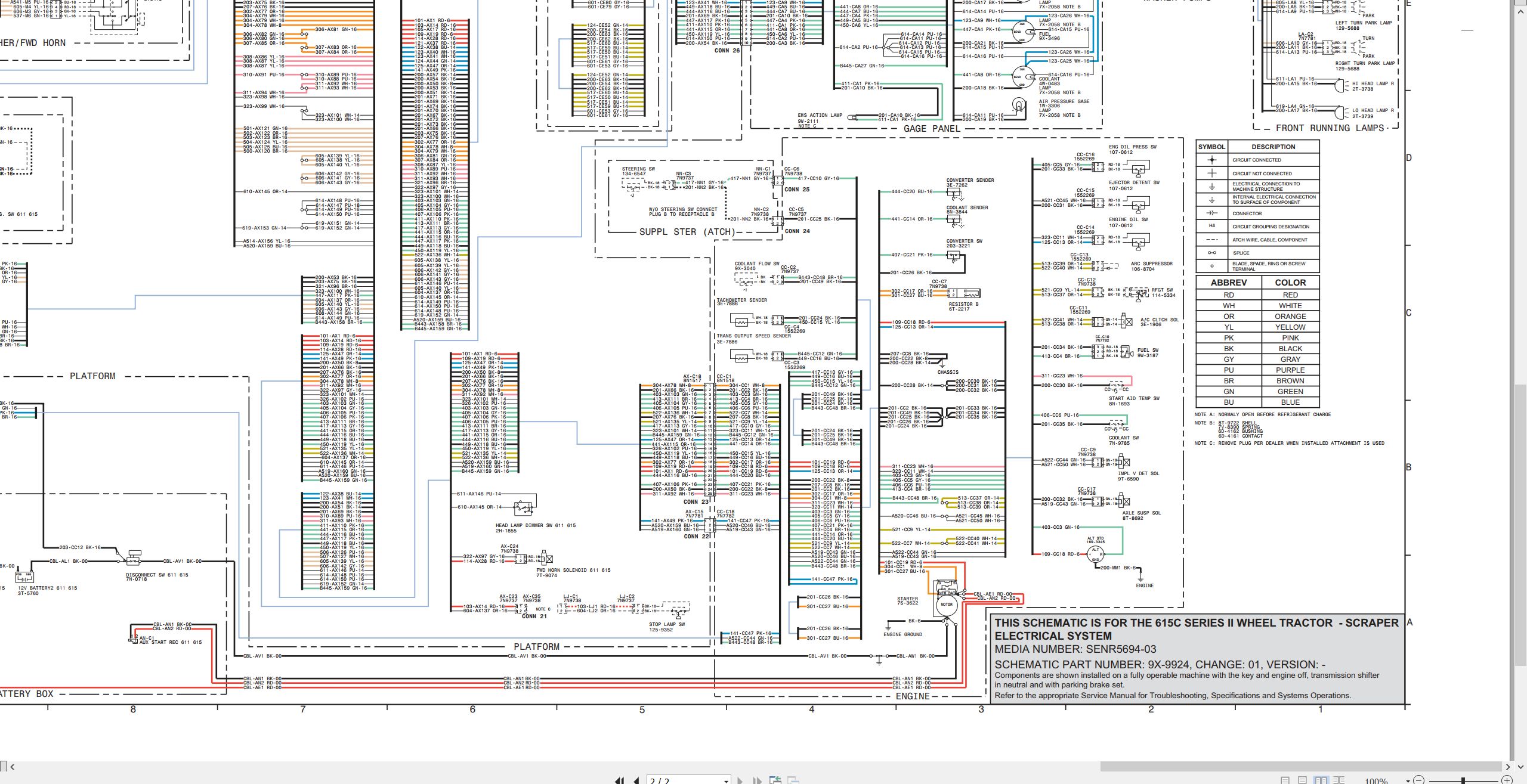Click the "CONN 22" connector label

click(696, 537)
